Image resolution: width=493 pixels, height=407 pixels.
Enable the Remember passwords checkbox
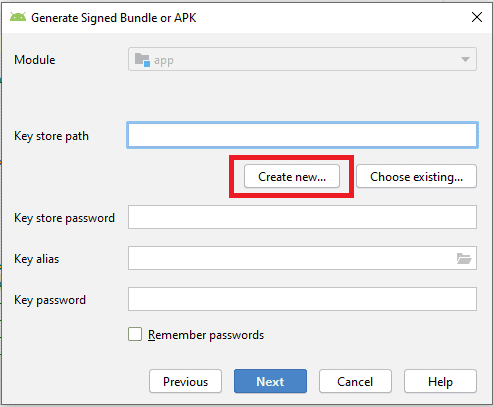tap(135, 334)
